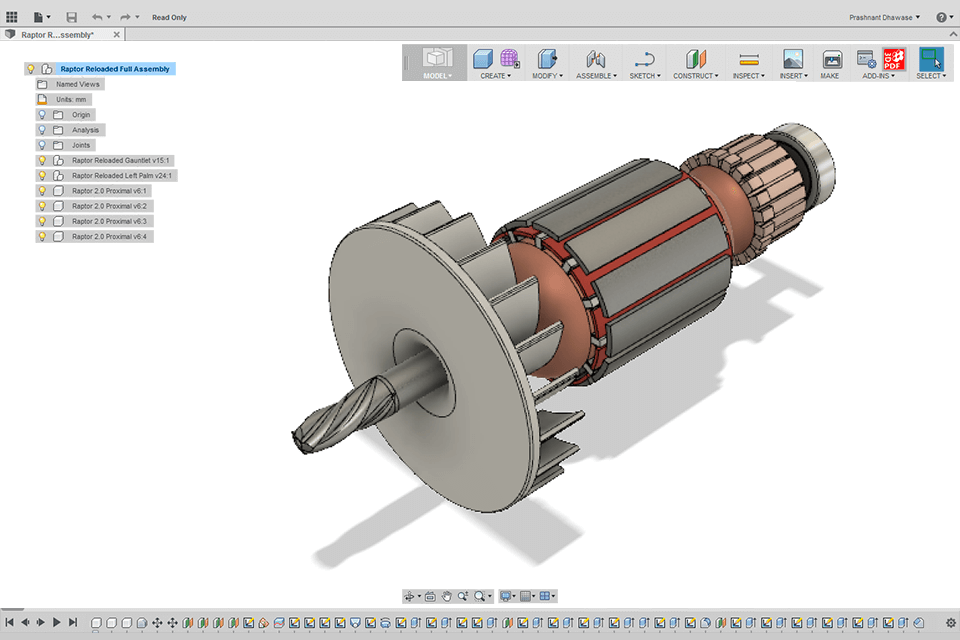Open the data panel grid button
The width and height of the screenshot is (960, 640).
(x=12, y=17)
